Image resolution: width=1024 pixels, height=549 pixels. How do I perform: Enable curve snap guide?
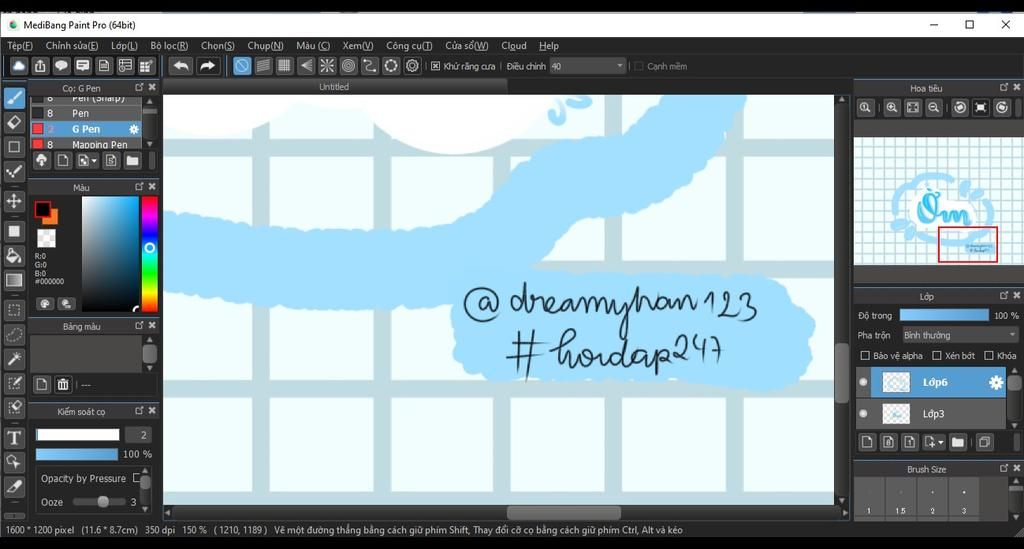click(x=369, y=66)
